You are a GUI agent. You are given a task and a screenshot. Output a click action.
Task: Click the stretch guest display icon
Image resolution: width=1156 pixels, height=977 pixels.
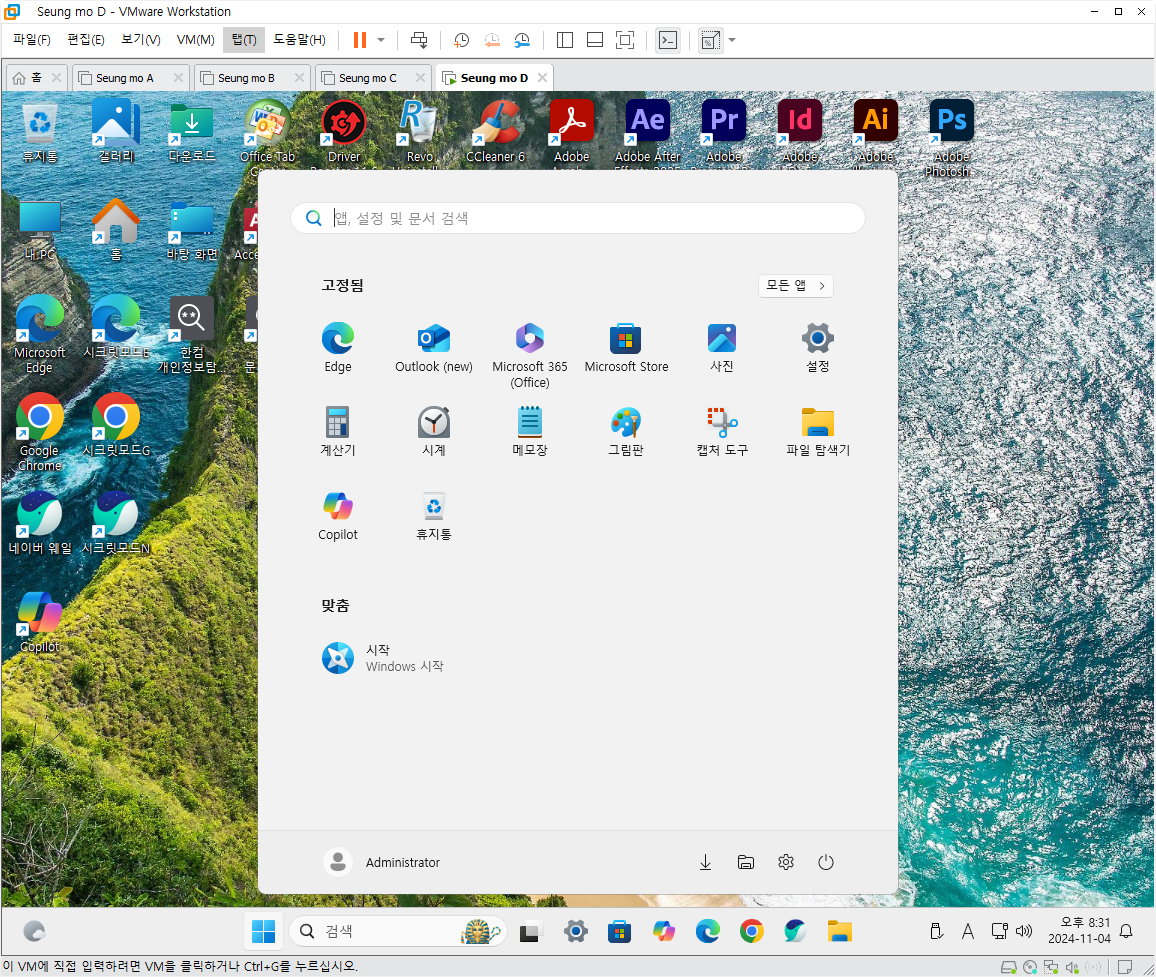711,40
